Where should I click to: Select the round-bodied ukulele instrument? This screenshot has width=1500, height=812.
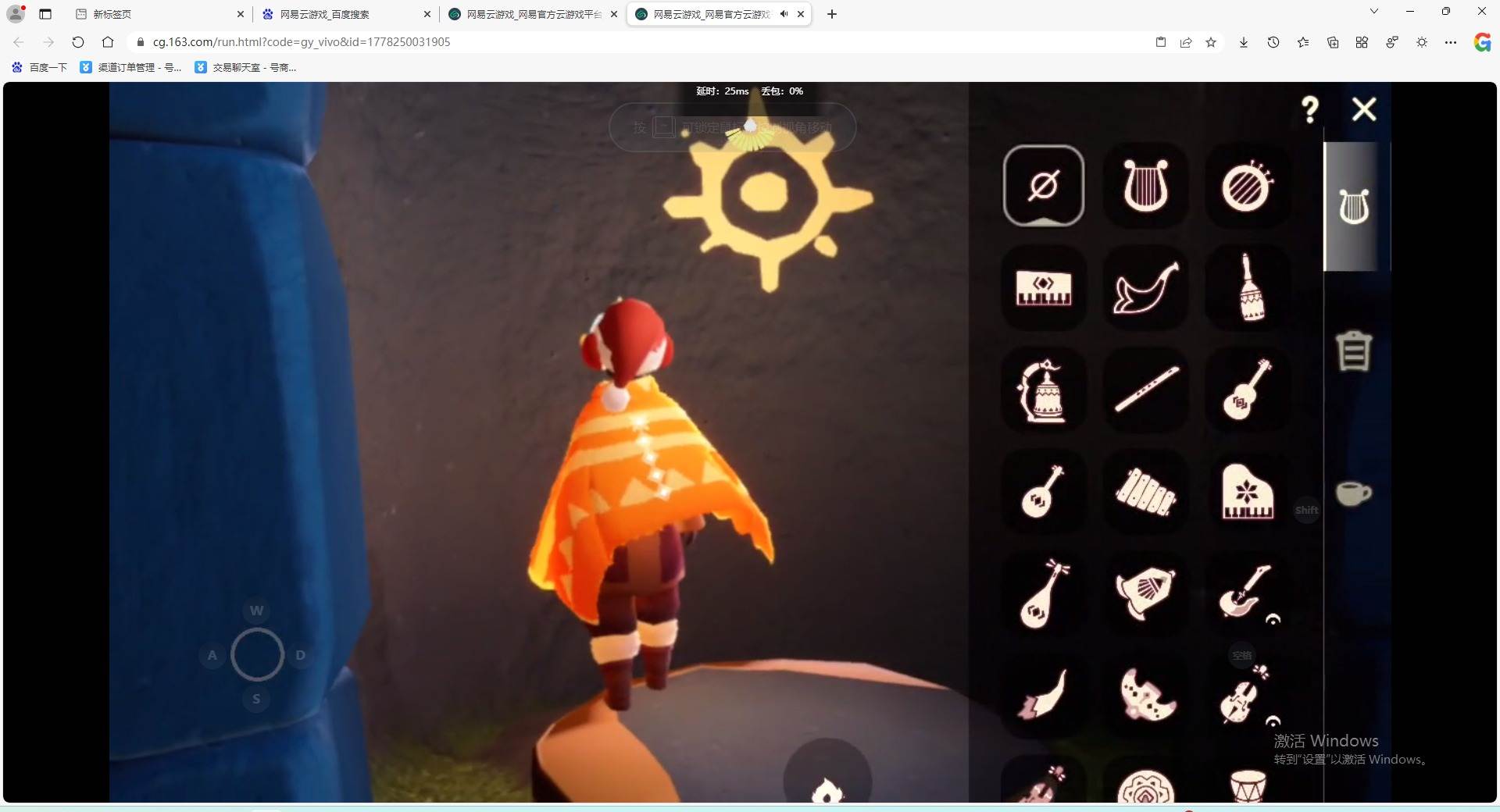click(1044, 492)
